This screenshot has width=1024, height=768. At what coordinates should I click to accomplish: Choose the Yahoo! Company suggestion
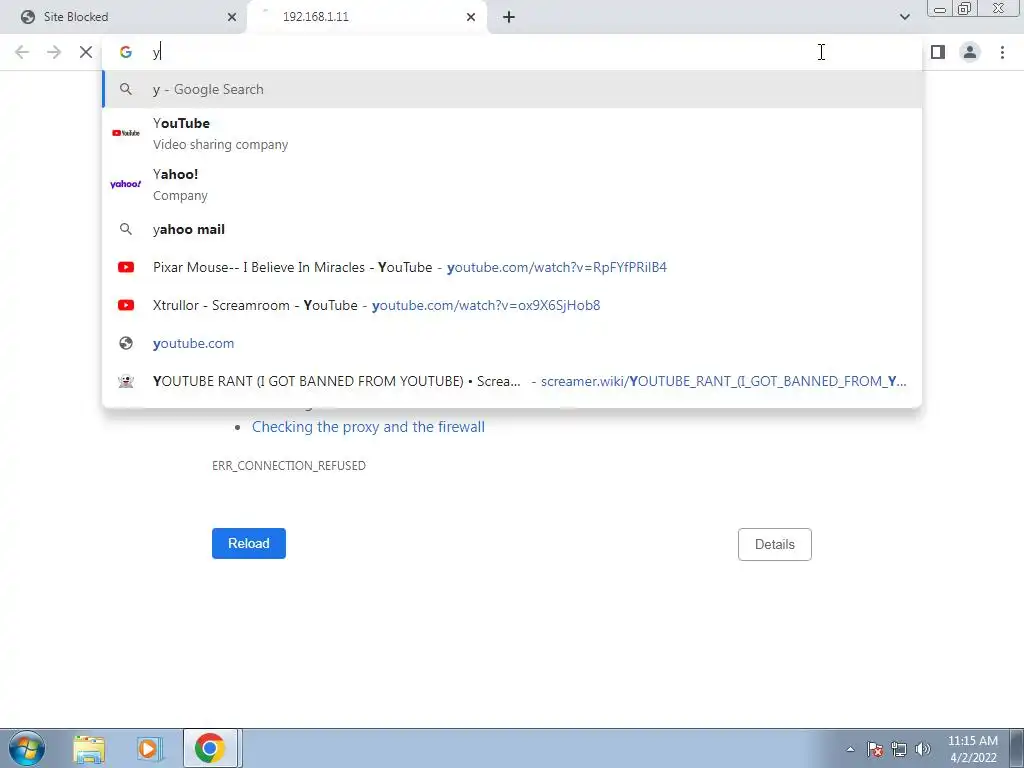pos(512,184)
